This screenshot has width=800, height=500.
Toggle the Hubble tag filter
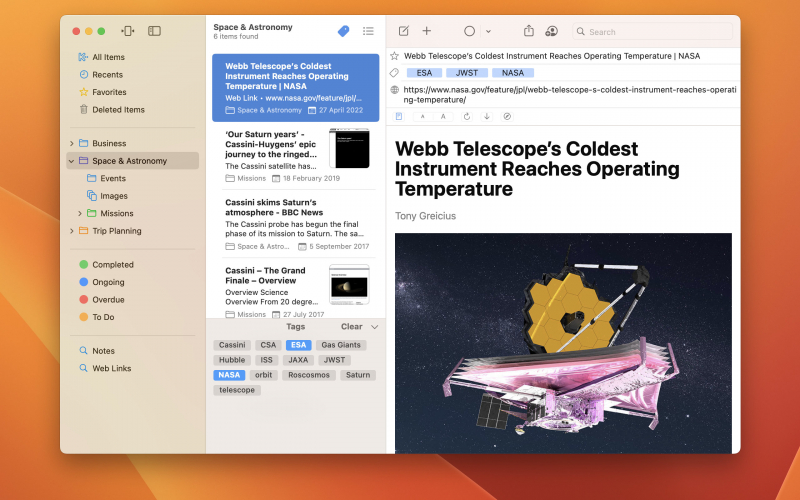click(232, 360)
